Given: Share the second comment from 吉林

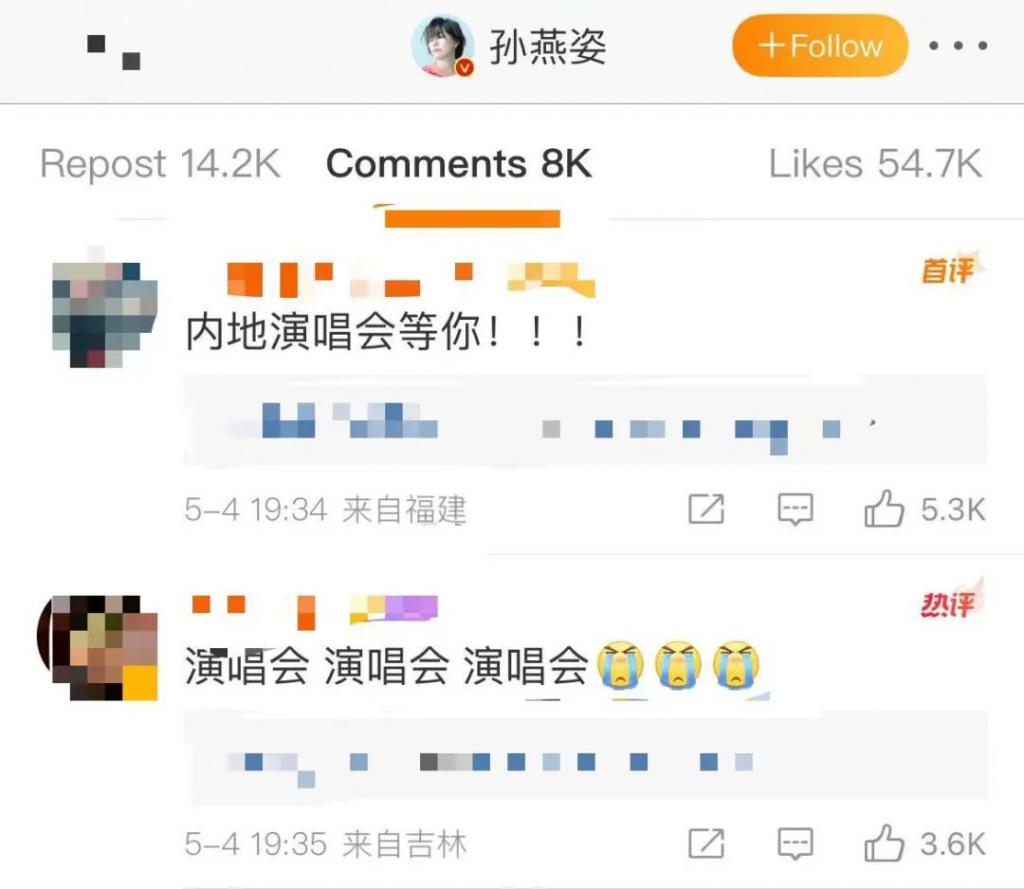Looking at the screenshot, I should (707, 843).
